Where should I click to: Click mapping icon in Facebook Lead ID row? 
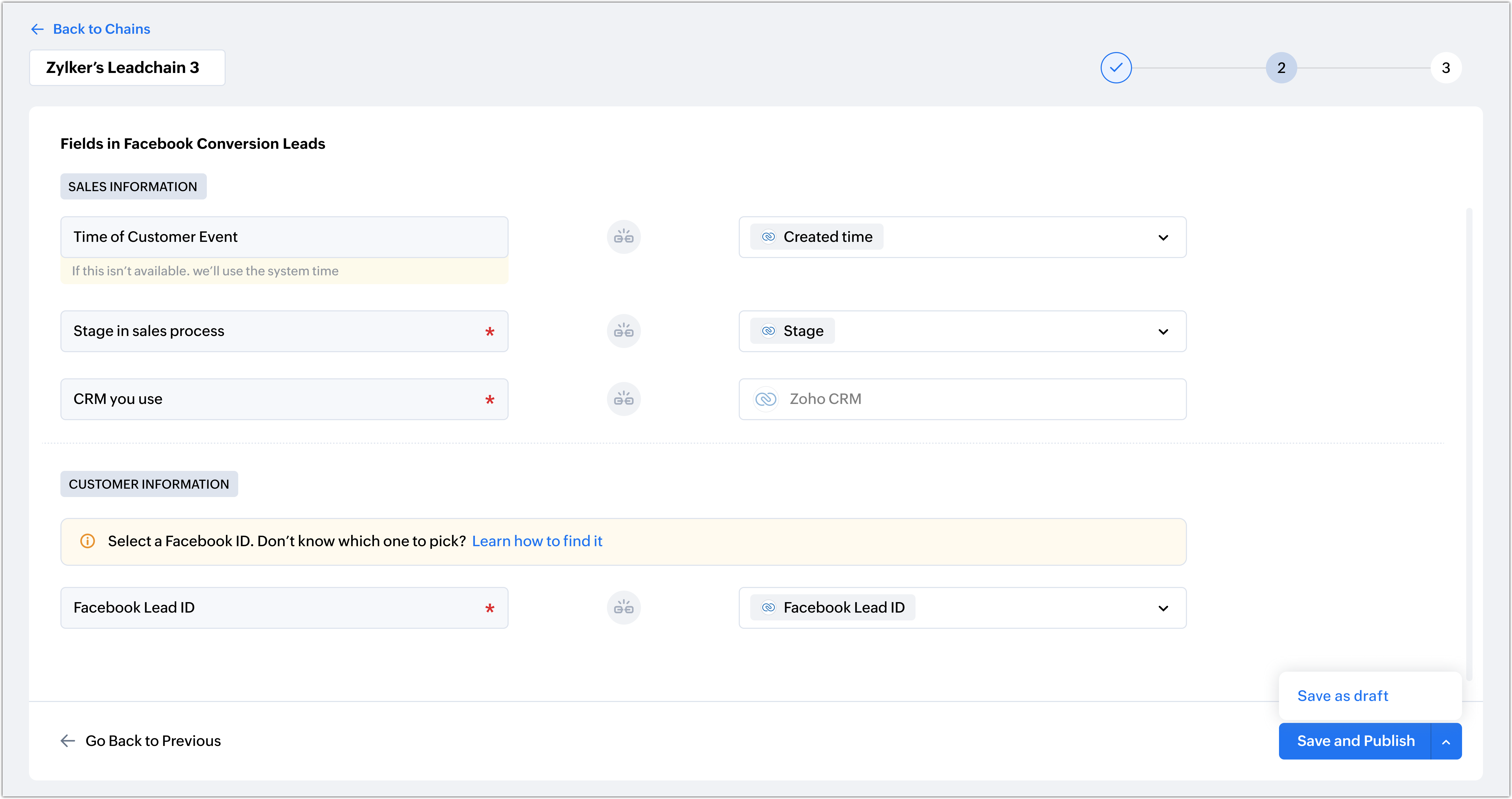tap(623, 608)
